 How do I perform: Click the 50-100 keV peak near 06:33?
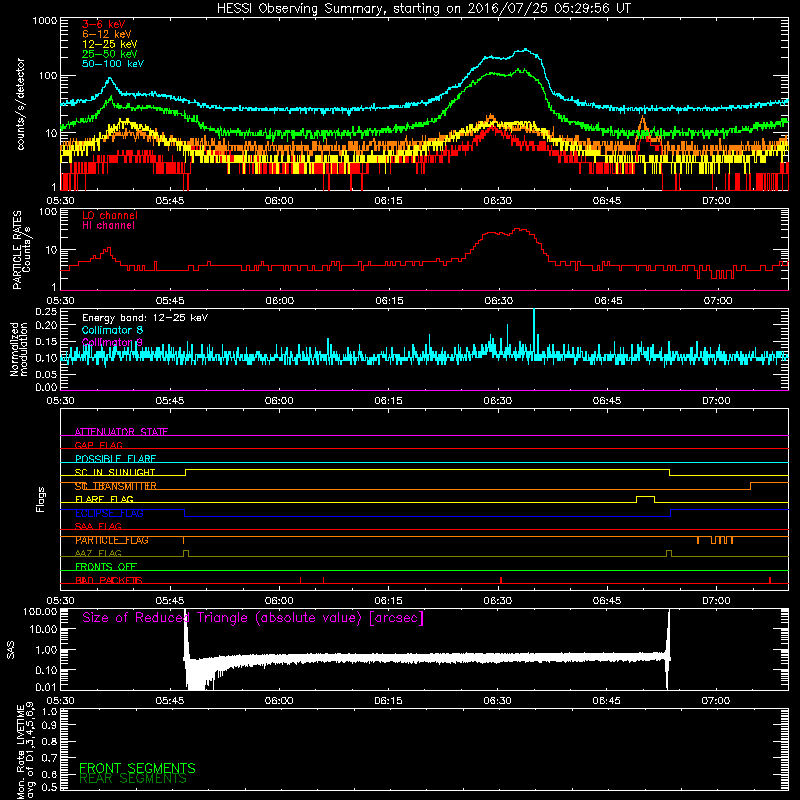tap(525, 50)
